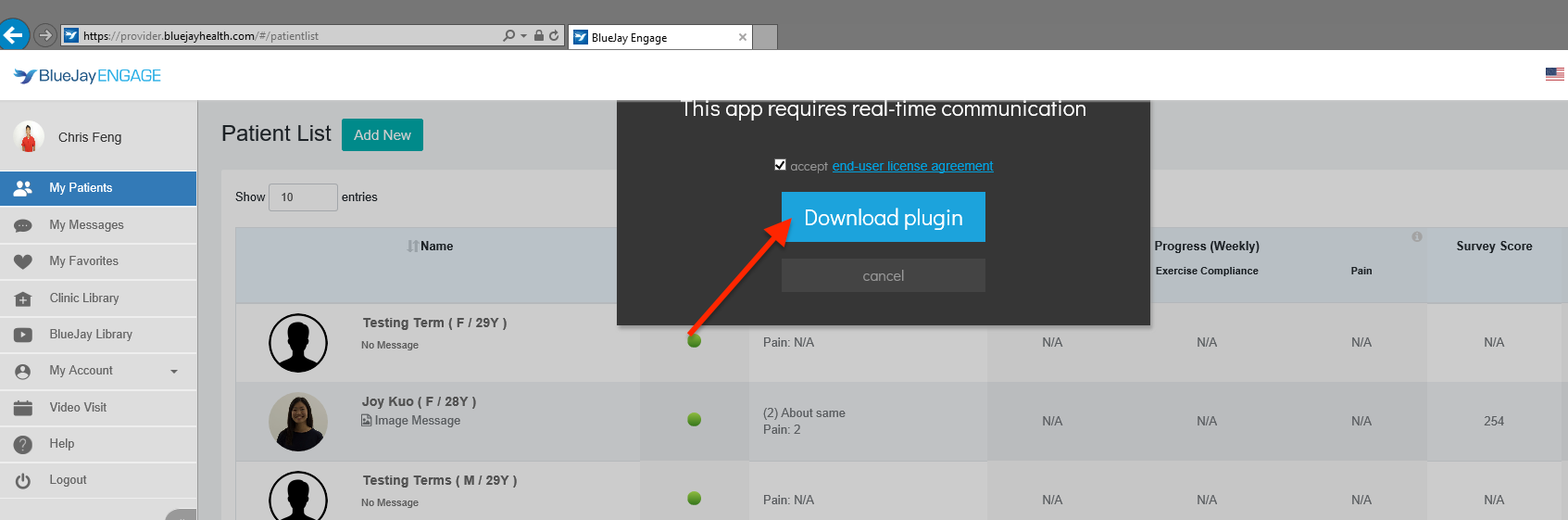Click the Clinic Library icon
This screenshot has width=1568, height=520.
(23, 298)
